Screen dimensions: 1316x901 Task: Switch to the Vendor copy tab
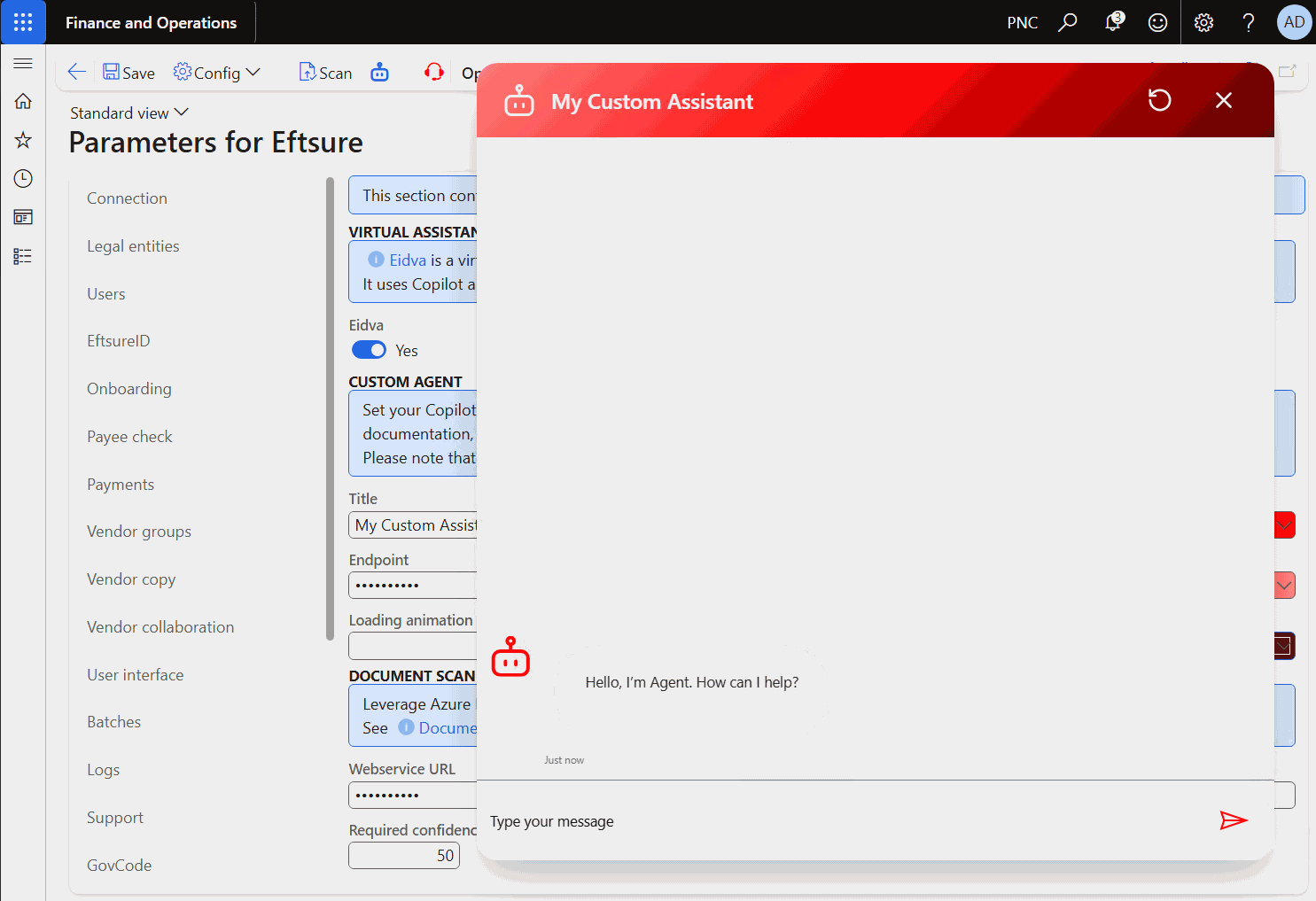(131, 579)
